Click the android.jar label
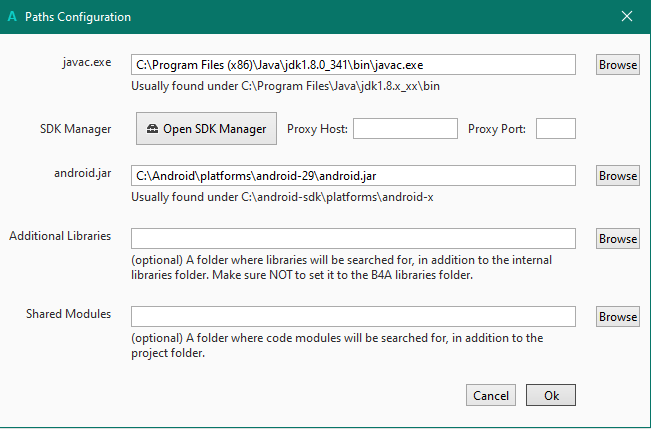This screenshot has width=651, height=429. pyautogui.click(x=81, y=174)
